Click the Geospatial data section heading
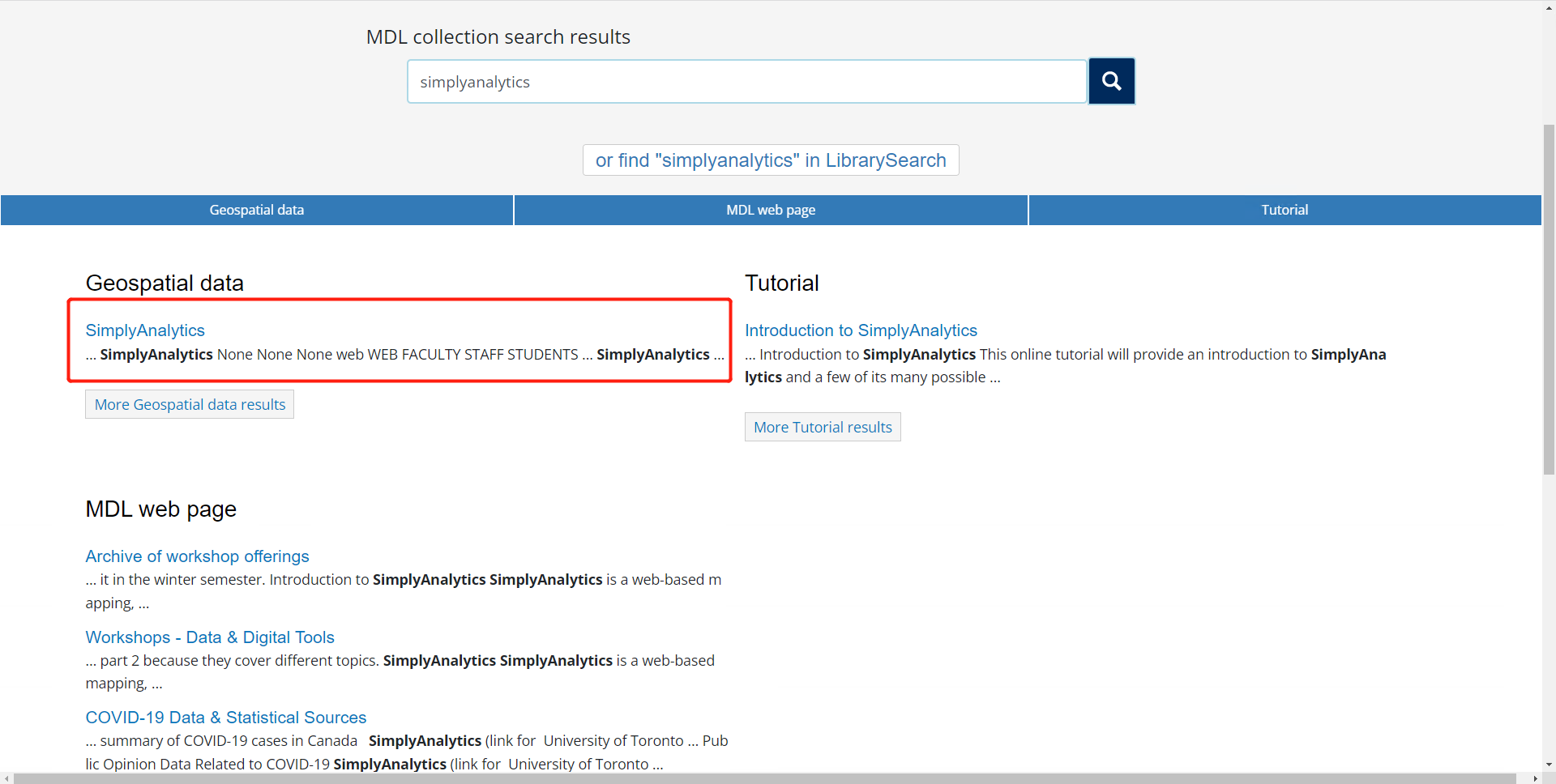 click(165, 283)
